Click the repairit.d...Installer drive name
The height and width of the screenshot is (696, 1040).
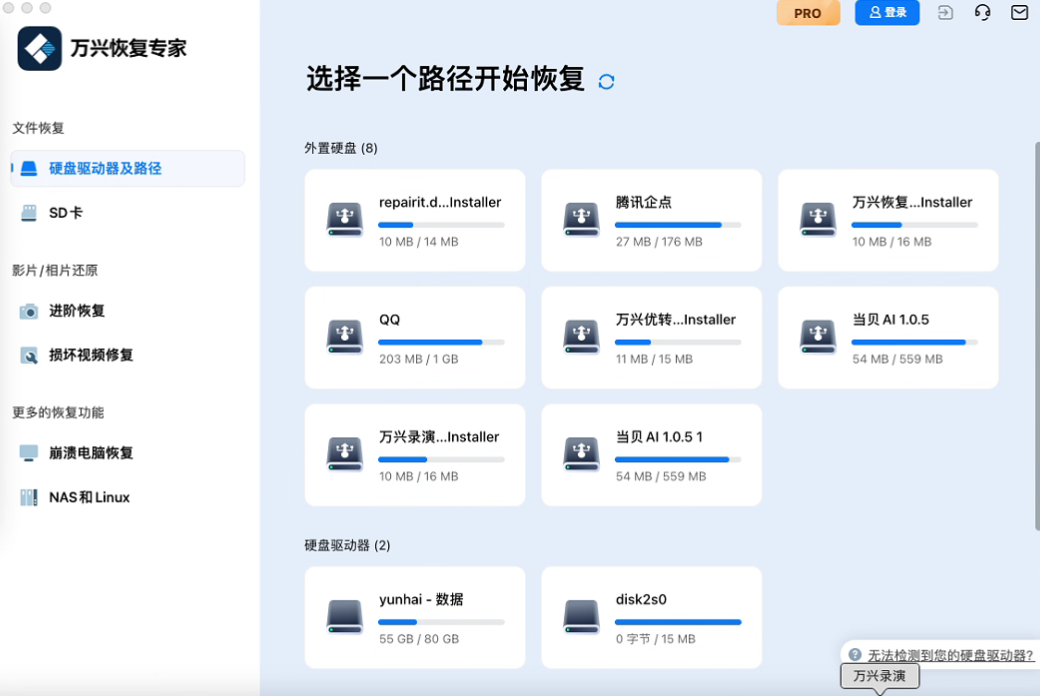point(440,202)
